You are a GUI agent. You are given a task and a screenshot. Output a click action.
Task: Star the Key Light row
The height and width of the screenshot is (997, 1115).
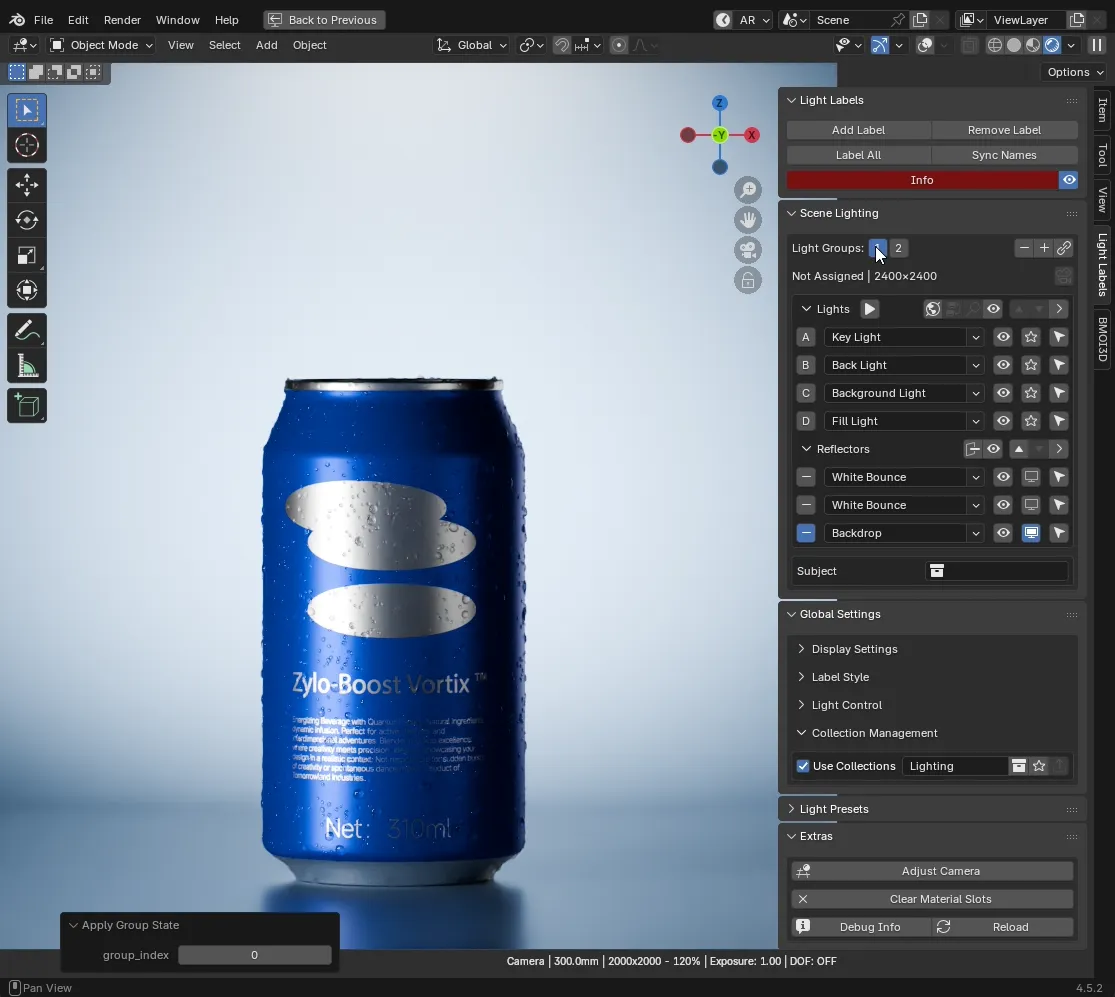click(1030, 337)
